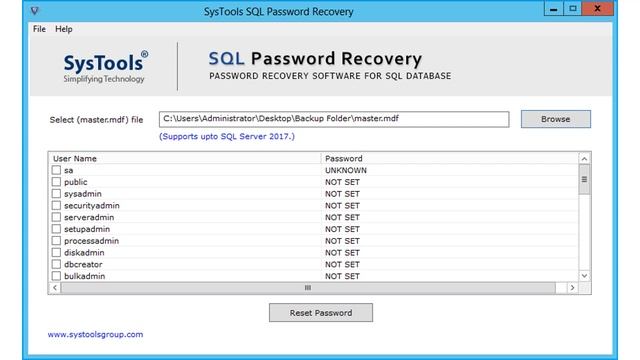
Task: Click the User Name column header
Action: (185, 158)
